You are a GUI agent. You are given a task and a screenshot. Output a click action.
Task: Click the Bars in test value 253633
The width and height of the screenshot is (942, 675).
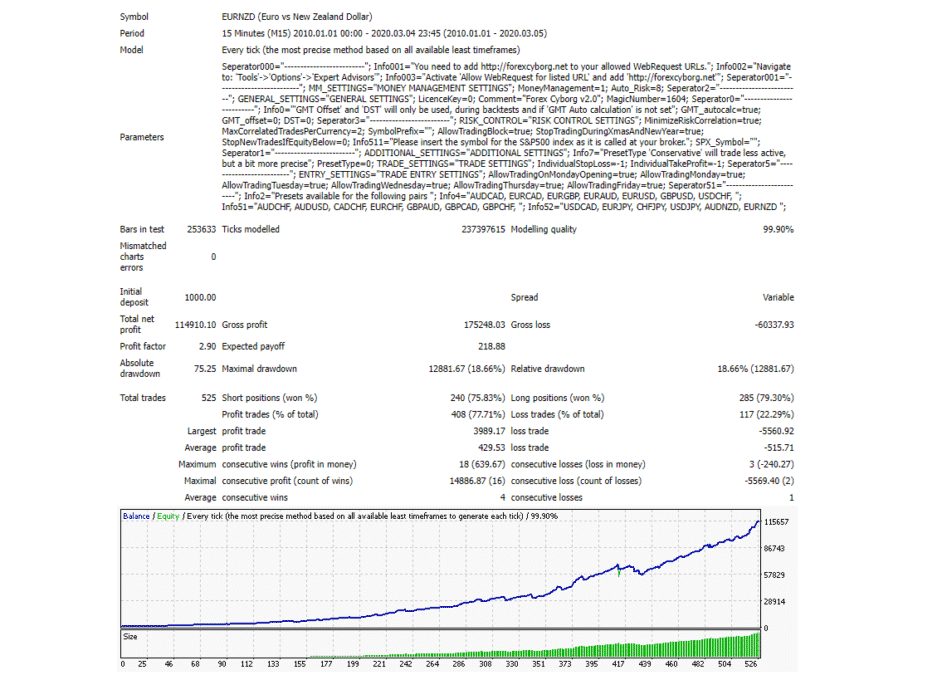click(x=201, y=229)
